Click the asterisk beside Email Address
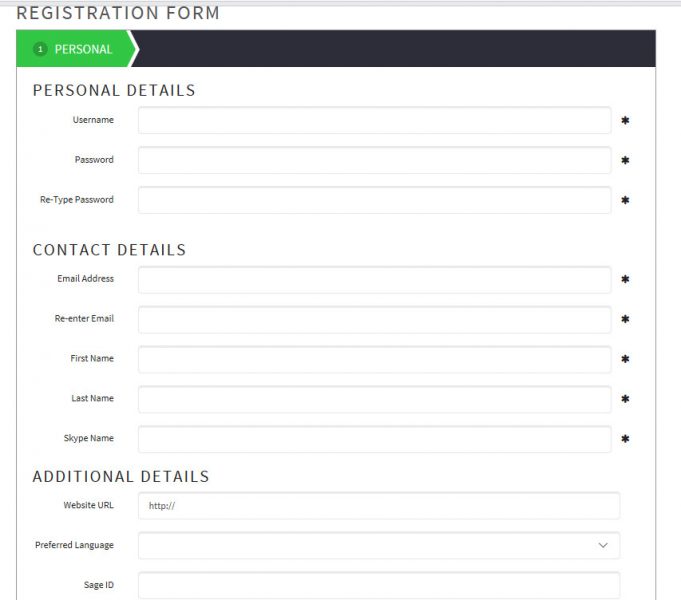681x600 pixels. (625, 279)
